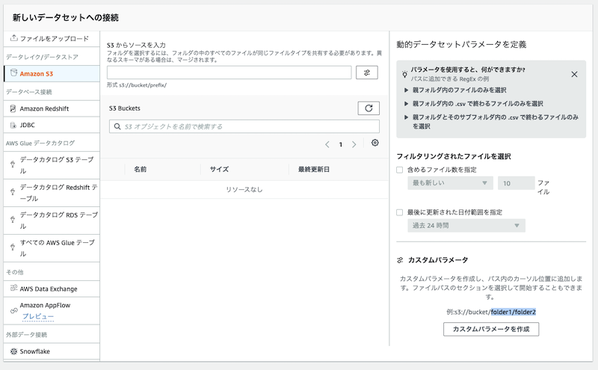This screenshot has width=598, height=370.
Task: Select データカタログ RDS テーブル option
Action: pos(51,220)
